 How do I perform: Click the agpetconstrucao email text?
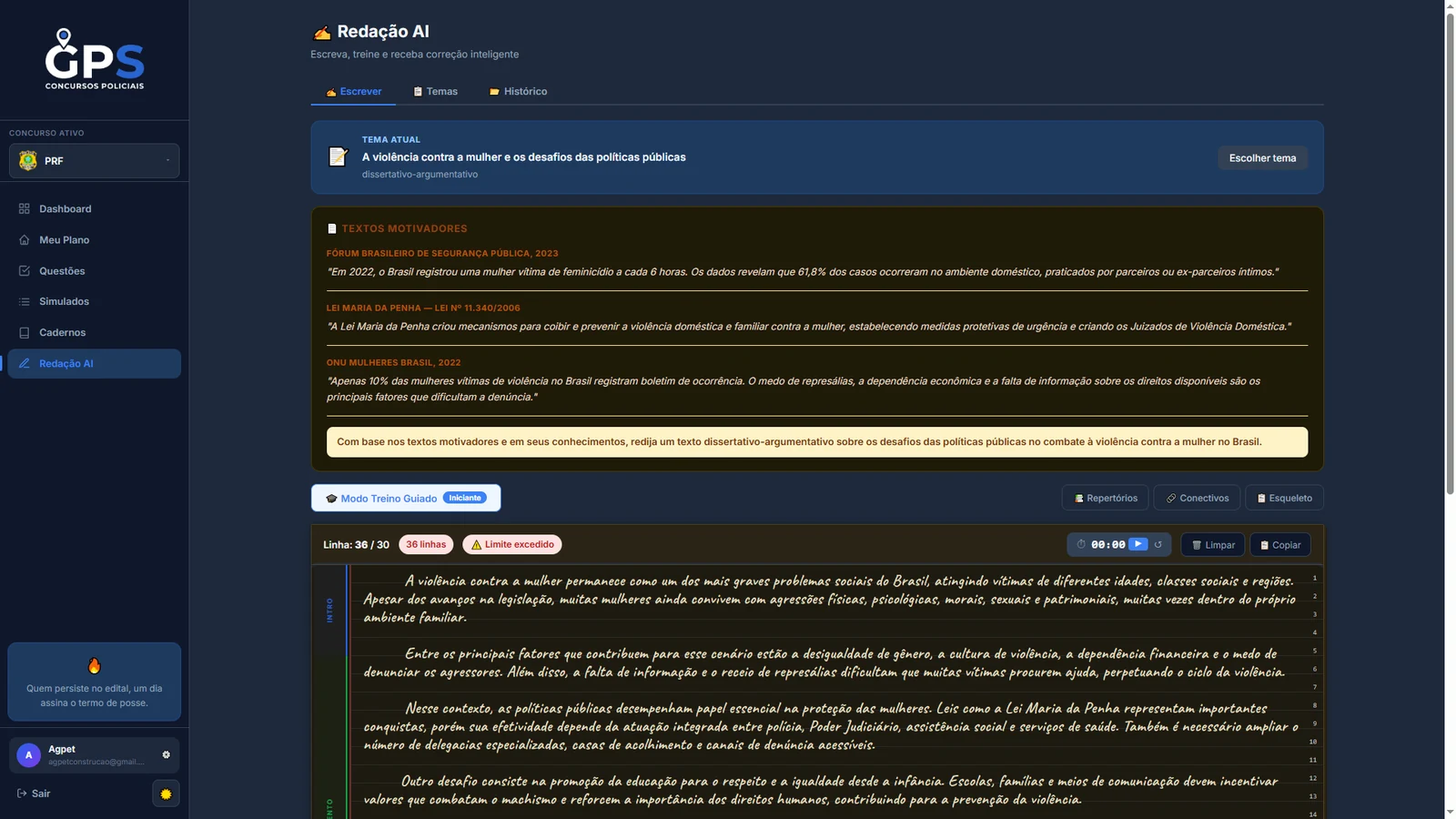coord(96,762)
